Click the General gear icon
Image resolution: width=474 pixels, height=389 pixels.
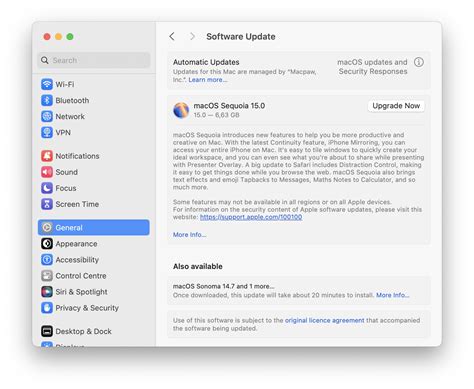click(x=47, y=227)
